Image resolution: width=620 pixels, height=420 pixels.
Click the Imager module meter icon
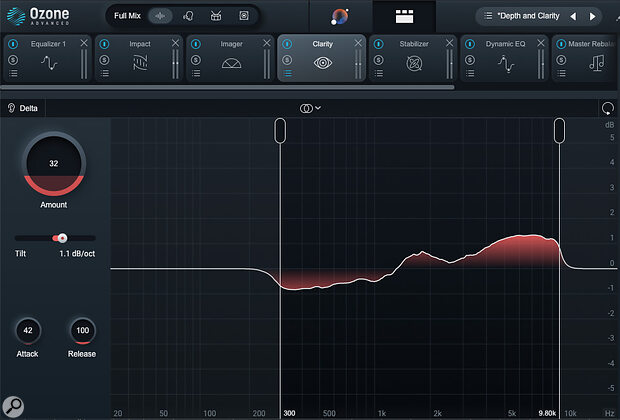pos(232,64)
